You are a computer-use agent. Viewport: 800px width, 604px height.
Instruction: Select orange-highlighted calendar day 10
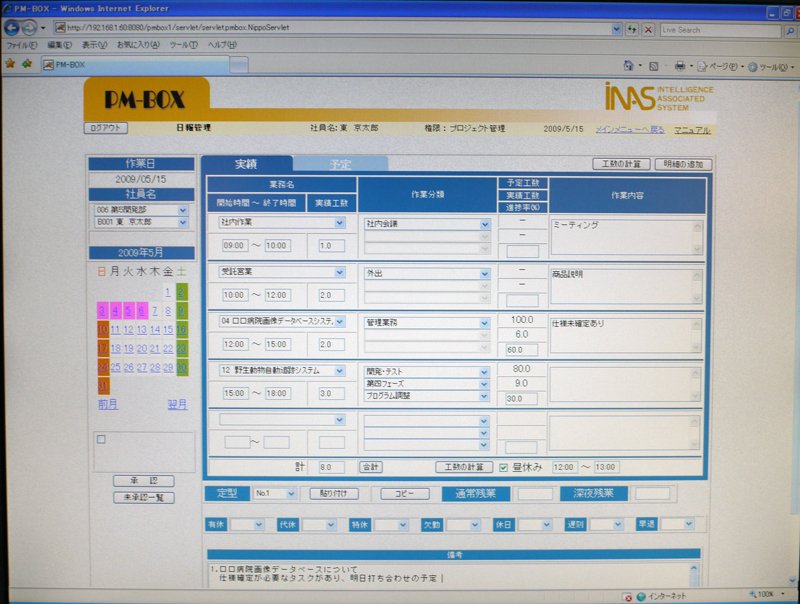point(103,330)
